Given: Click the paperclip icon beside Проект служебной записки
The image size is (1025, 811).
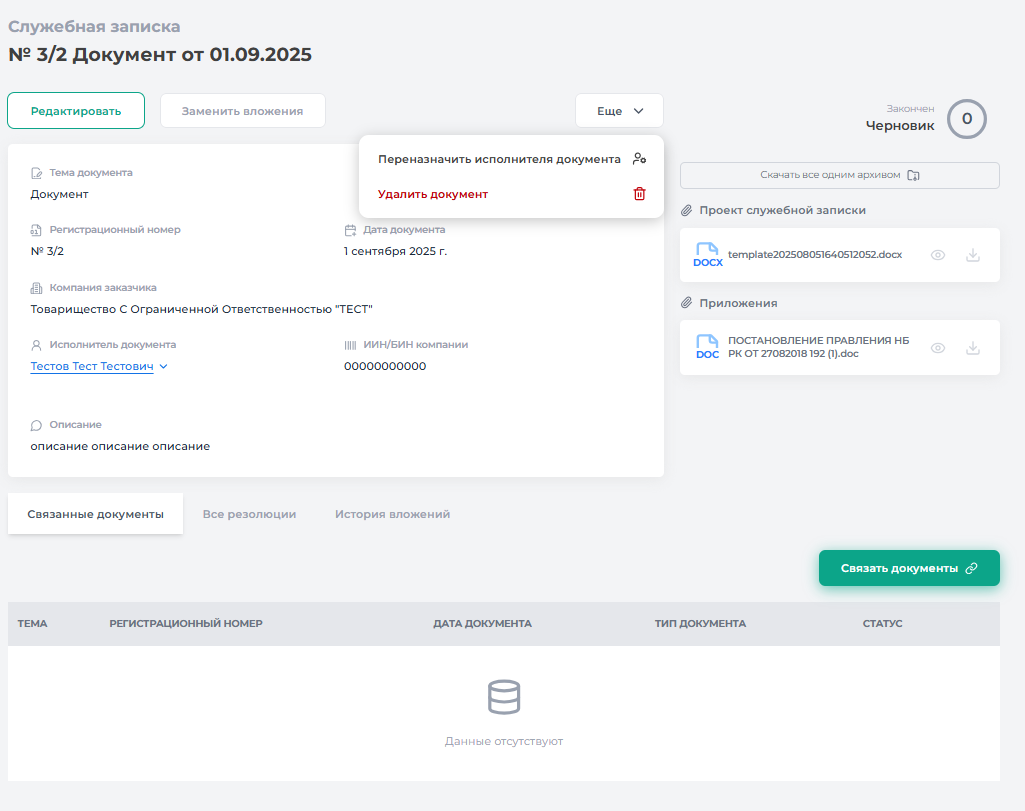Looking at the screenshot, I should pos(686,211).
